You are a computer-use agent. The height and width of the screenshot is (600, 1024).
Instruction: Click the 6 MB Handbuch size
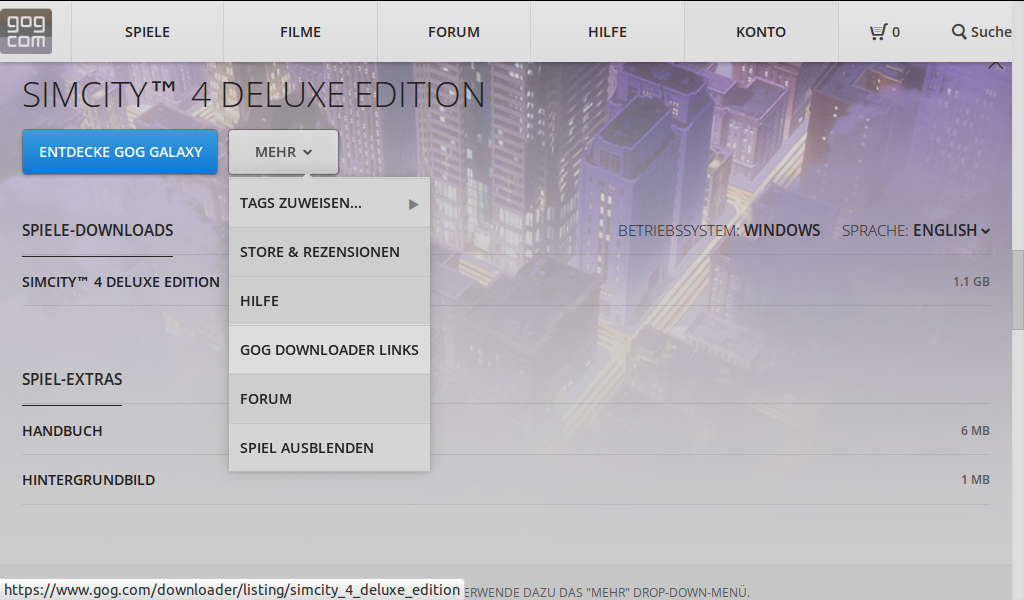[x=975, y=430]
